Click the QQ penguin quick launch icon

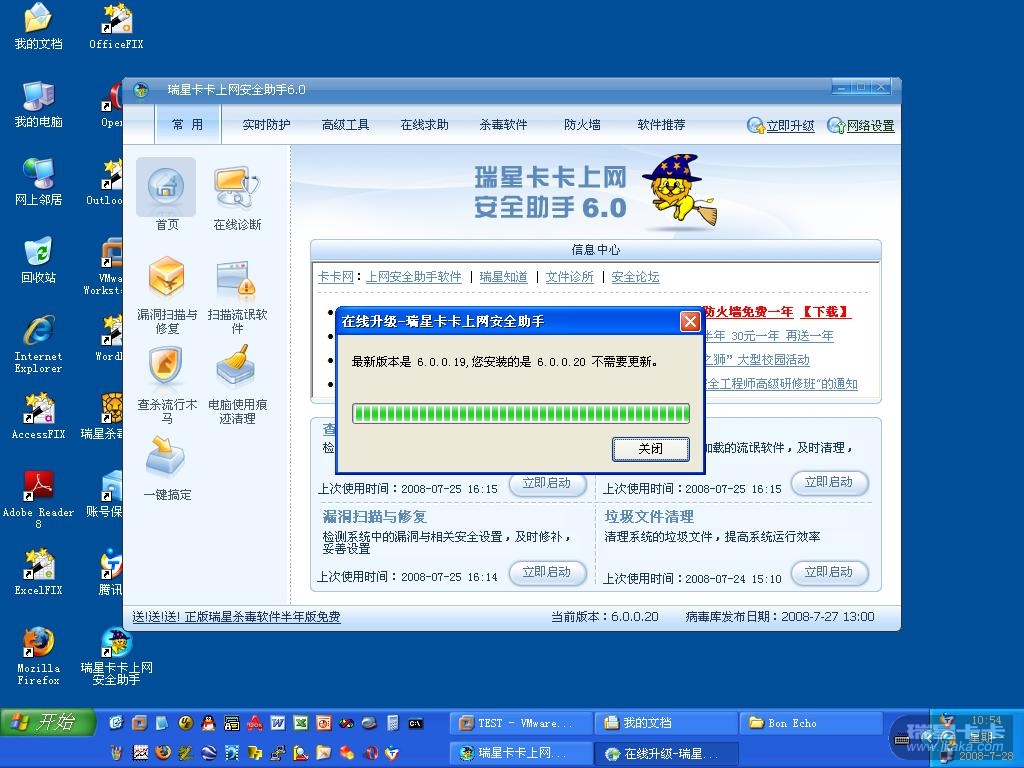click(x=208, y=723)
